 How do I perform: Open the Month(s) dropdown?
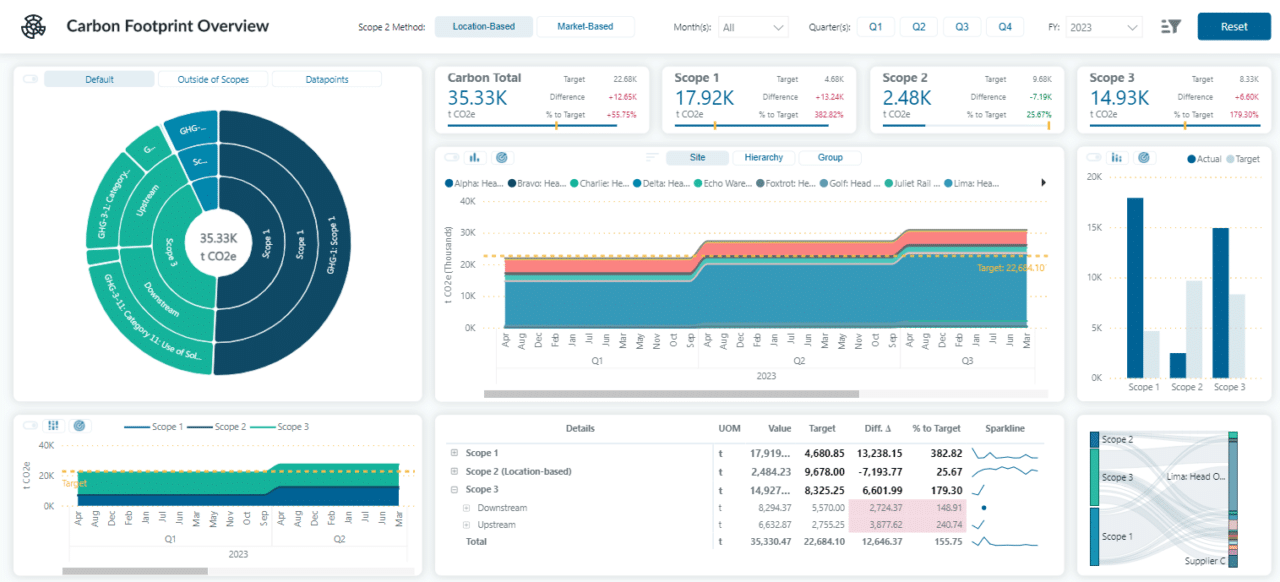pos(753,27)
